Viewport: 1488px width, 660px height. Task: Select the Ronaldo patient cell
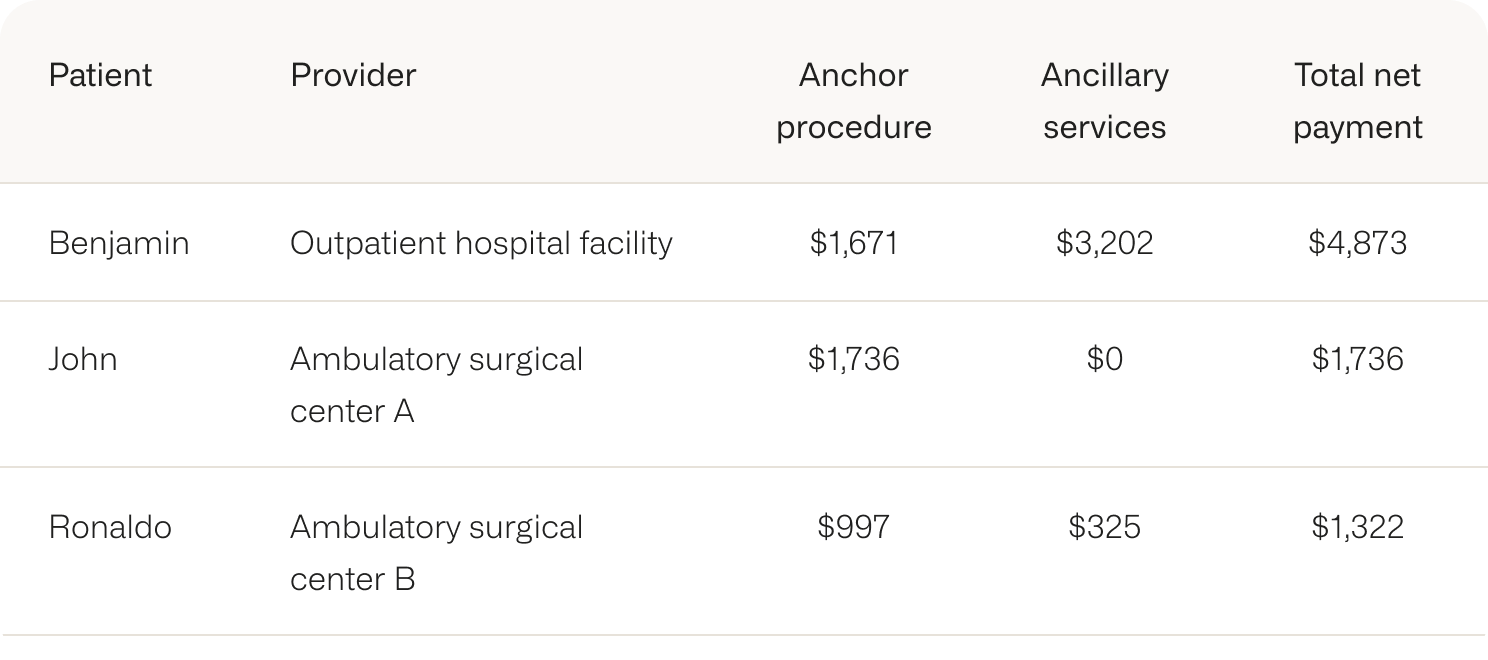(110, 527)
